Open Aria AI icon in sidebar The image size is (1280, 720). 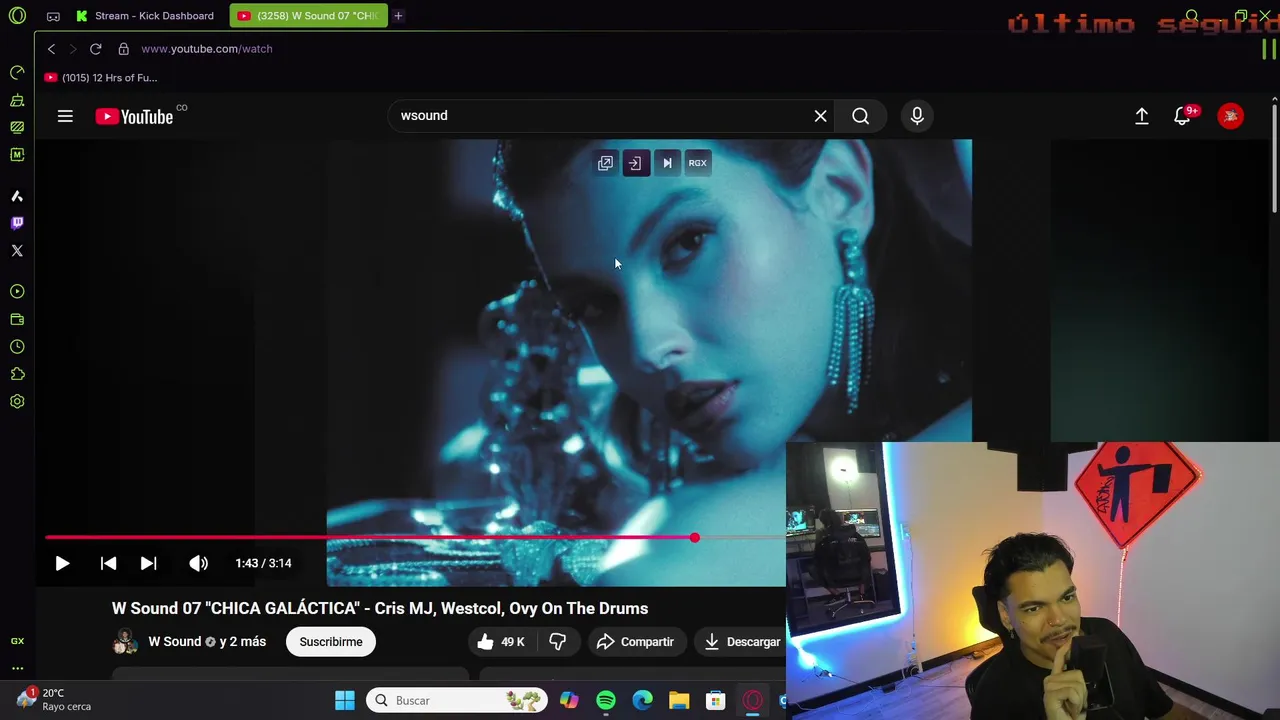point(17,196)
